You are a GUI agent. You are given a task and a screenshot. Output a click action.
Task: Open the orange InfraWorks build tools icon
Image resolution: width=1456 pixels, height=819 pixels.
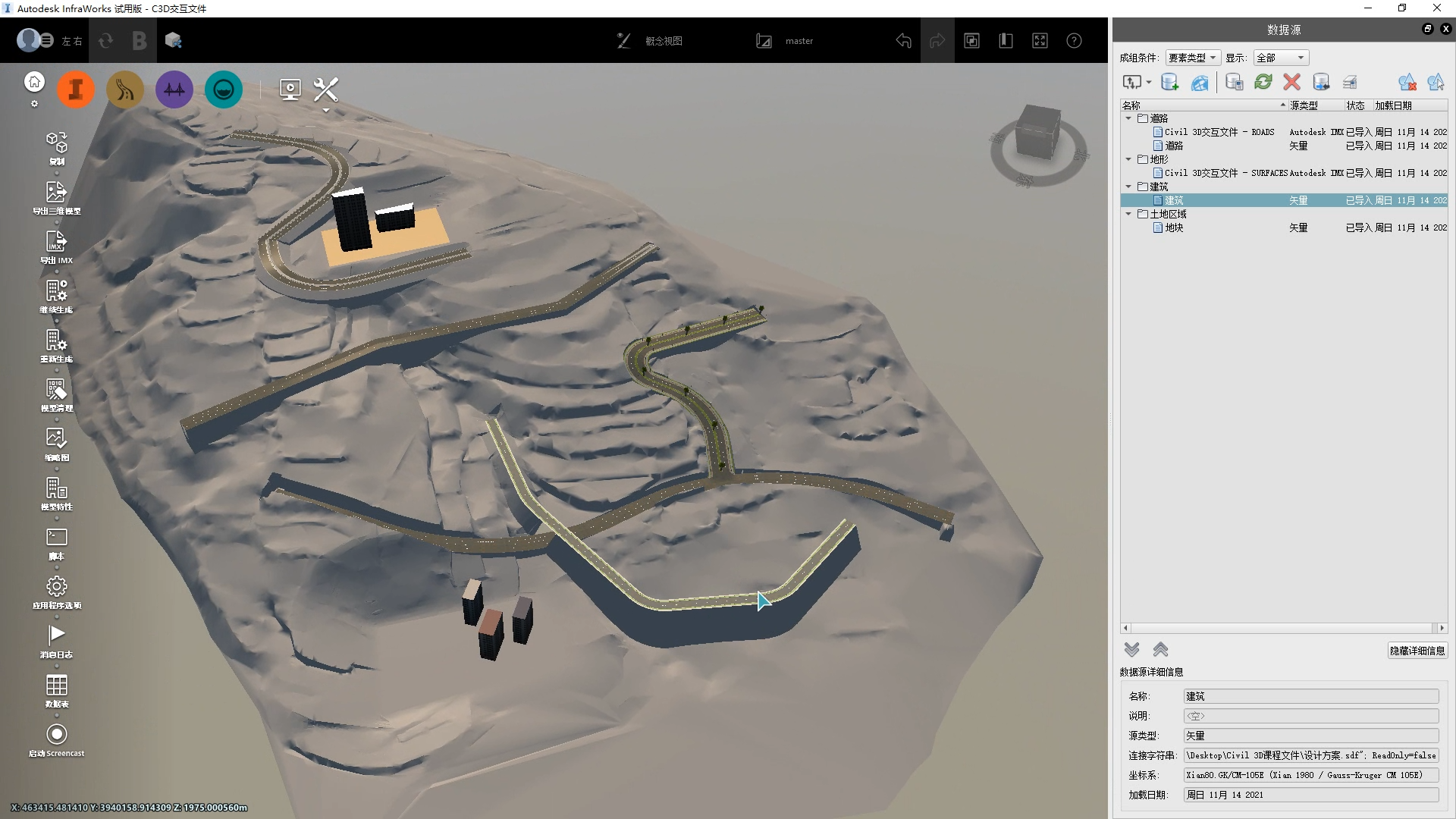(76, 89)
